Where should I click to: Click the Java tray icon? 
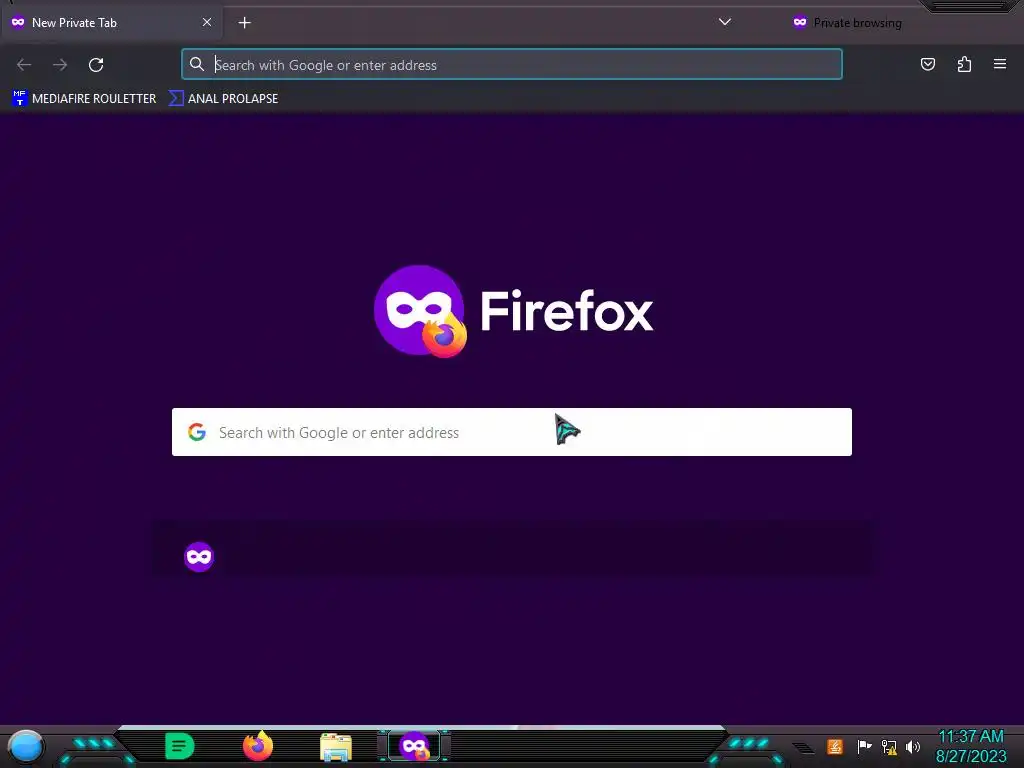click(x=835, y=746)
